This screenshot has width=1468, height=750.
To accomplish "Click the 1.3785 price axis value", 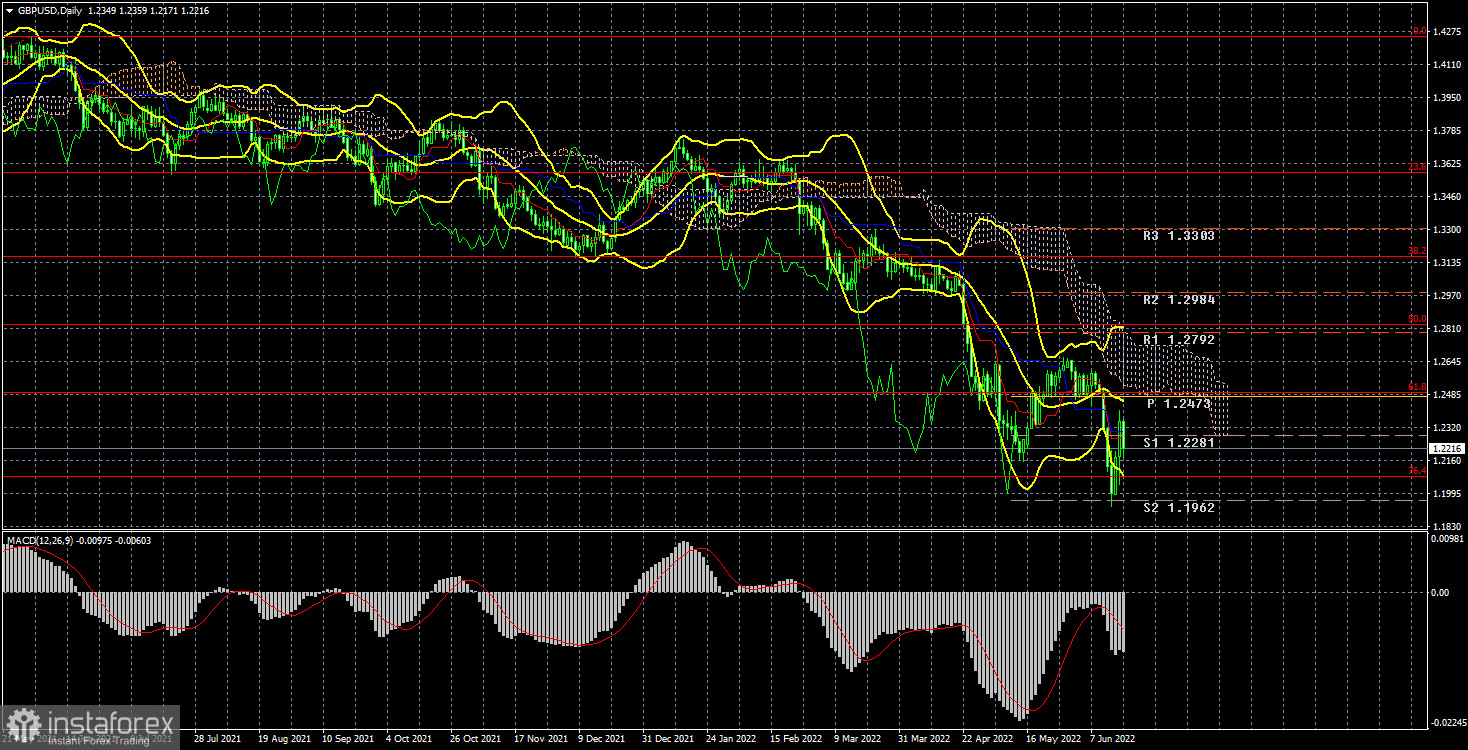I will (x=1447, y=131).
